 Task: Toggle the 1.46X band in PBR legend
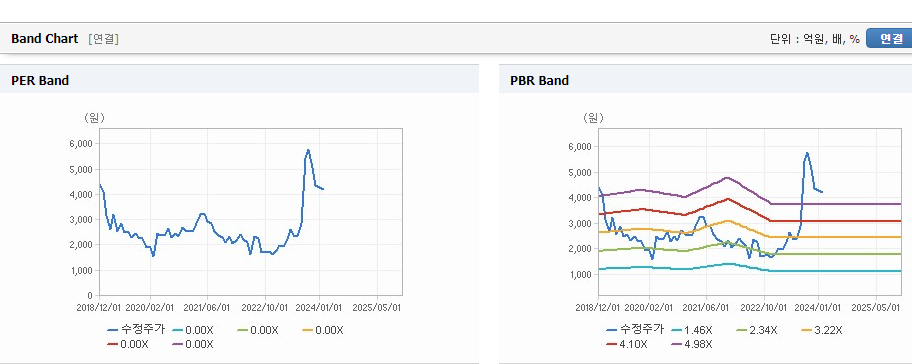click(x=692, y=330)
